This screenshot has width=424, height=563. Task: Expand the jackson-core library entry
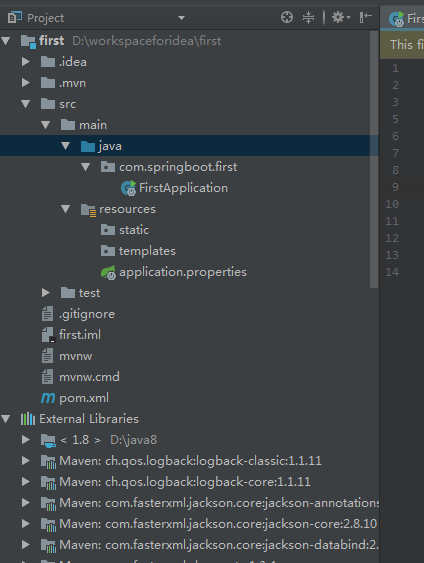(25, 524)
